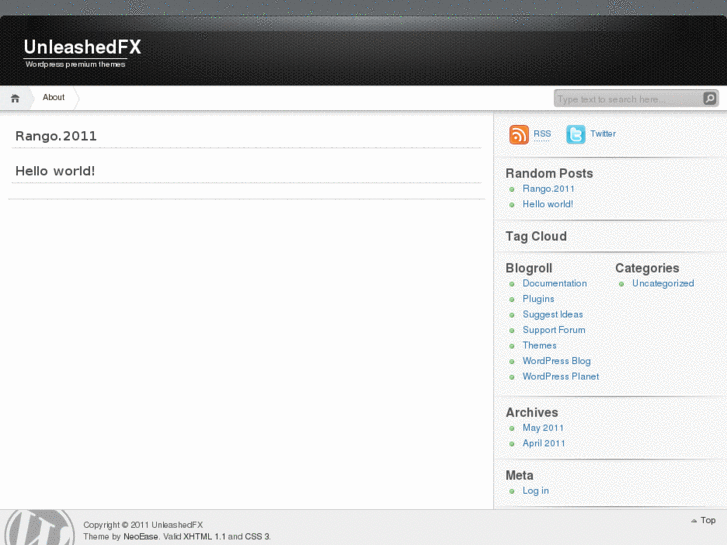Visit the Themes blogroll link
The height and width of the screenshot is (545, 727).
(539, 346)
